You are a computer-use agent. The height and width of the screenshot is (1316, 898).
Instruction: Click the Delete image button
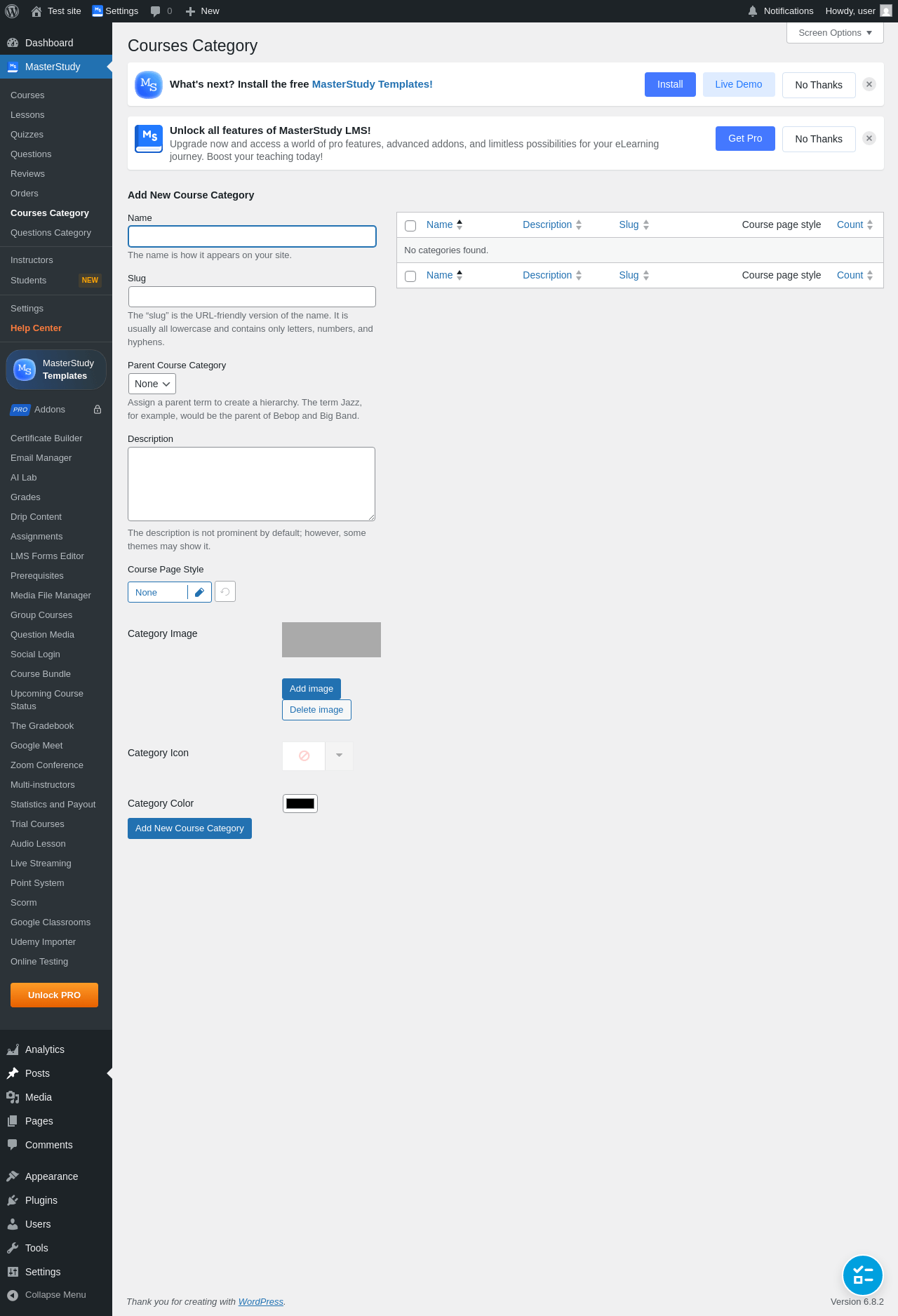(316, 710)
